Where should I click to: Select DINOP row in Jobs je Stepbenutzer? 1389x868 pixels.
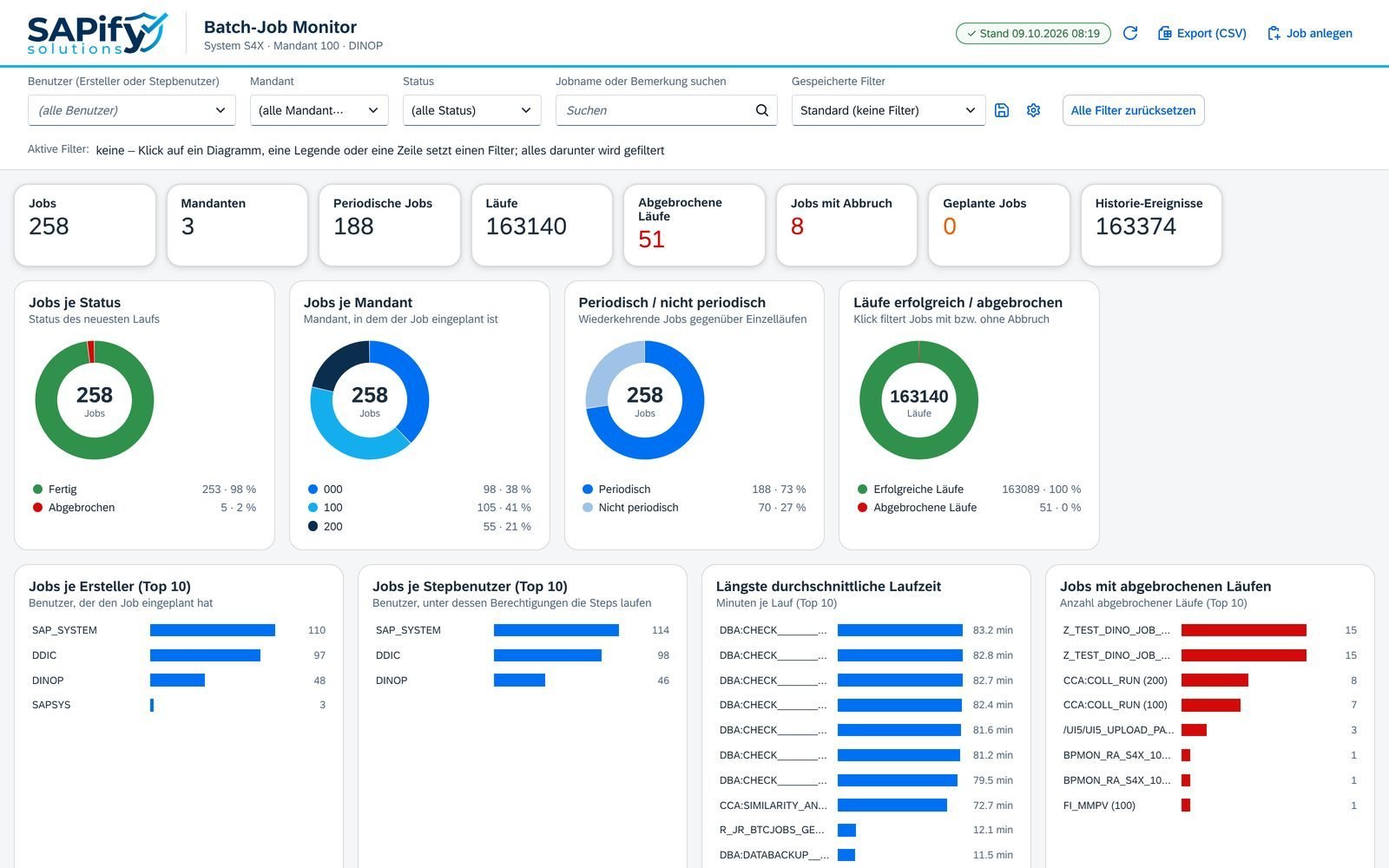pos(523,681)
